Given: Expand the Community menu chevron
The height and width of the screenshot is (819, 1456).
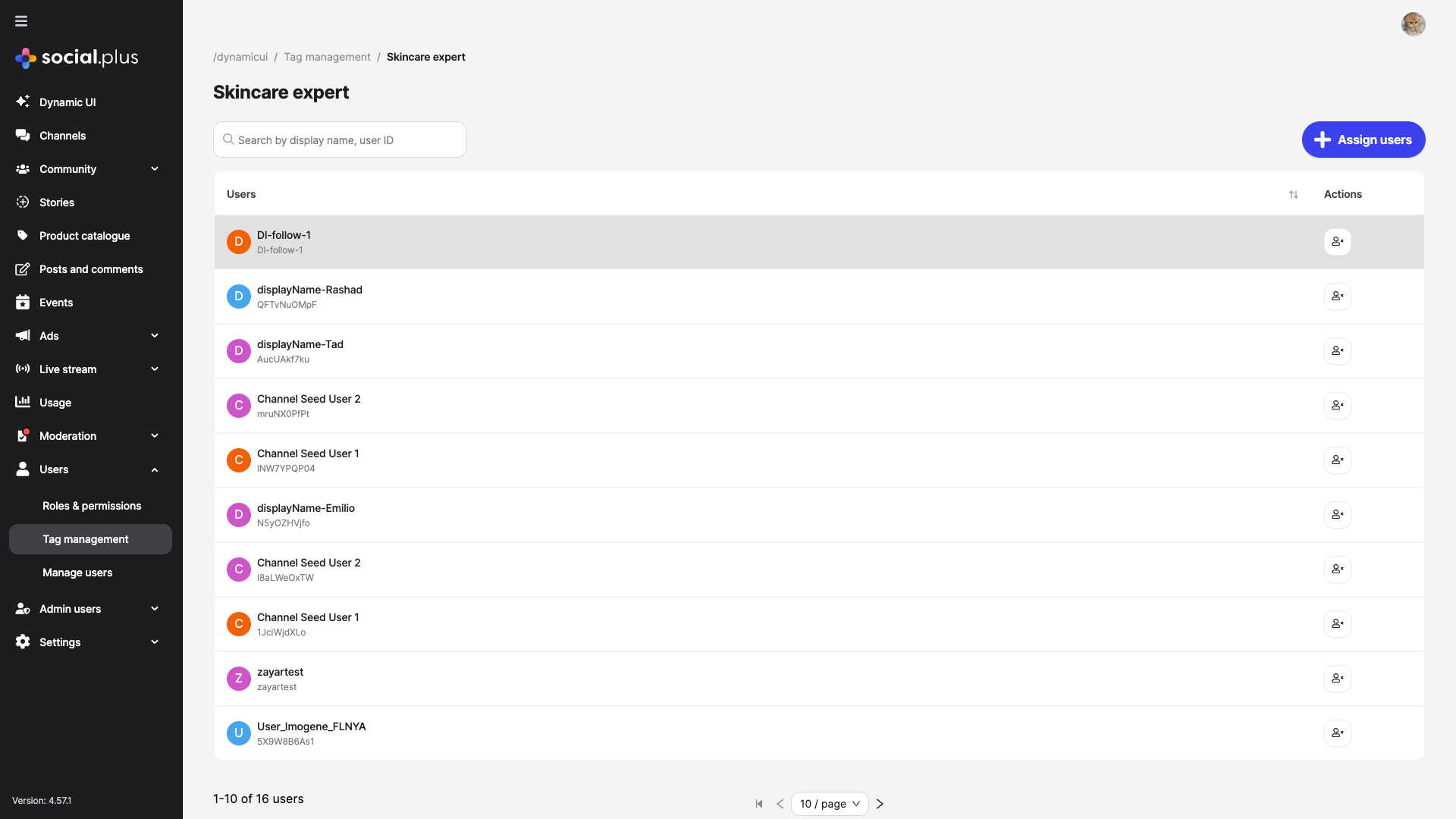Looking at the screenshot, I should coord(155,168).
